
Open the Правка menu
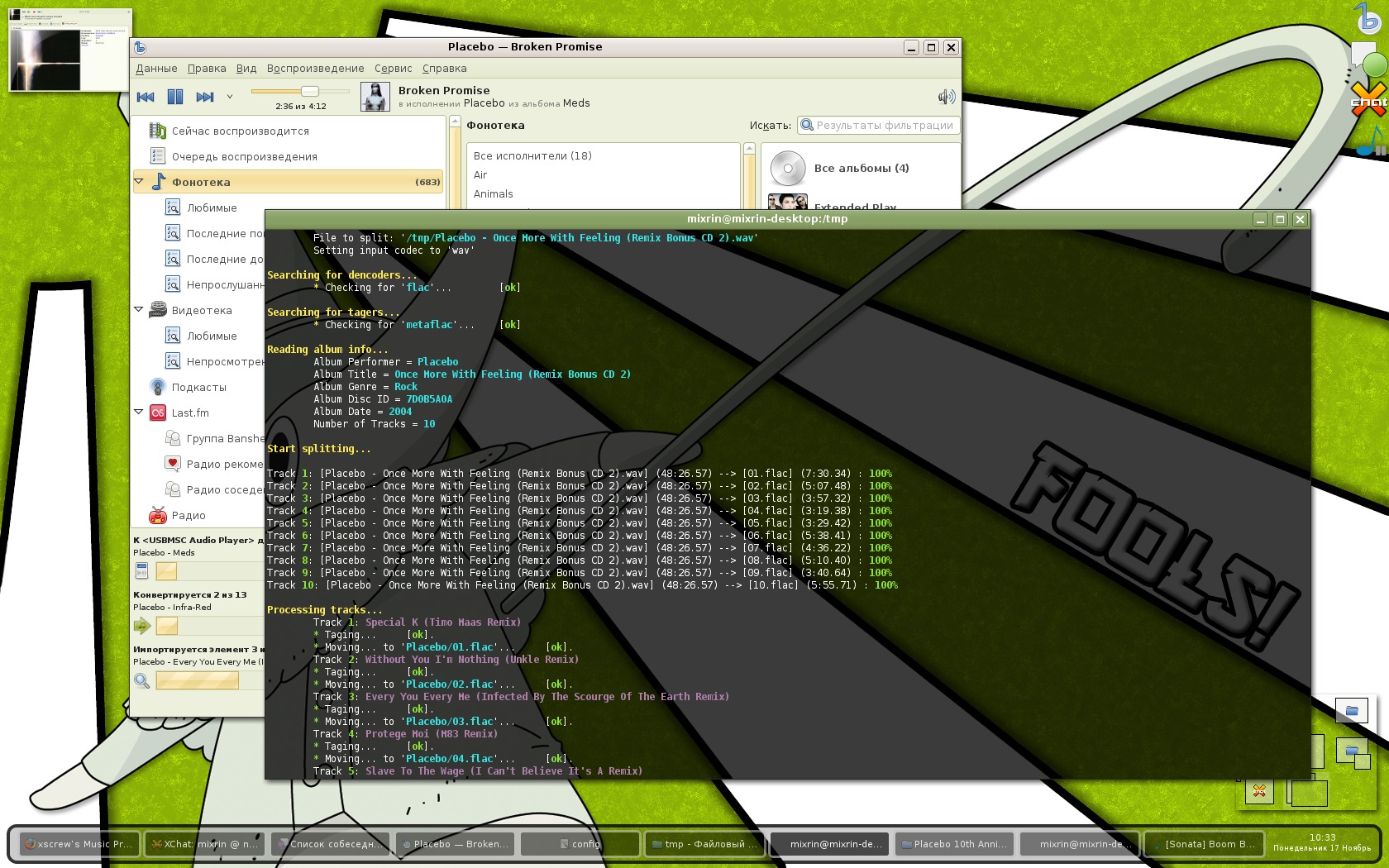click(x=207, y=69)
